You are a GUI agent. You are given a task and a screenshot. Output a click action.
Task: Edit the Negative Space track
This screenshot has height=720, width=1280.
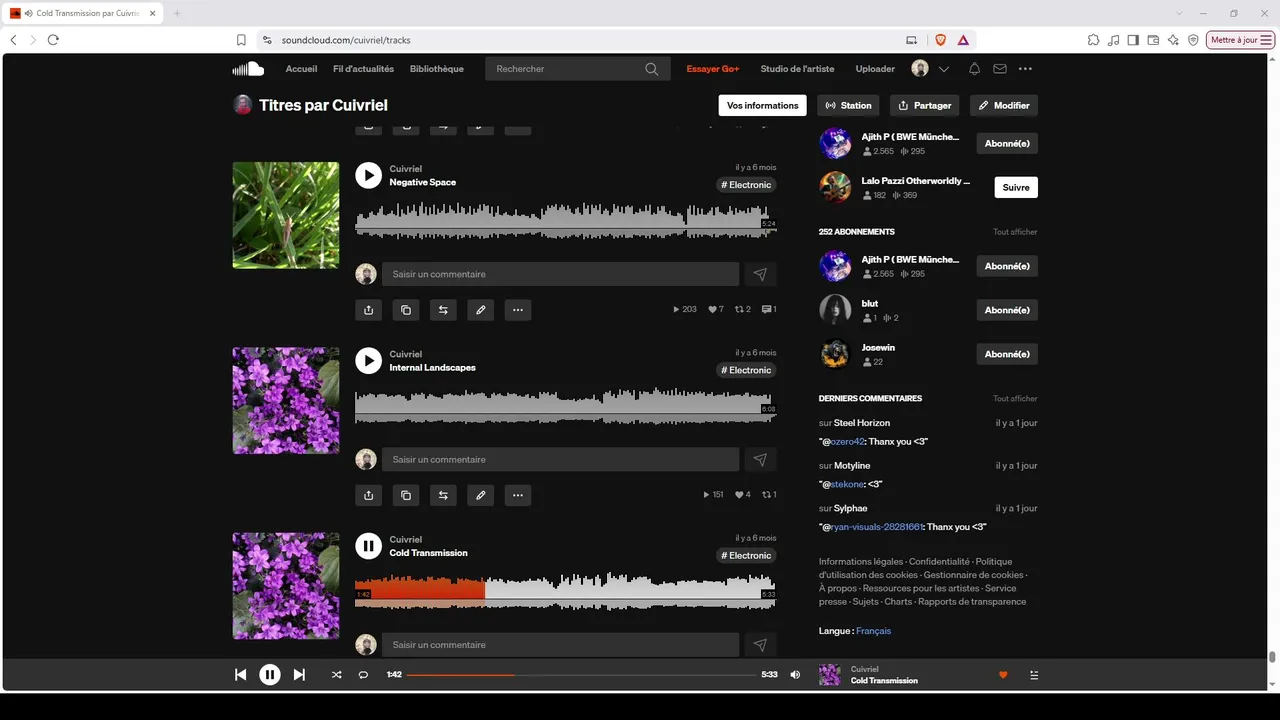pyautogui.click(x=480, y=310)
